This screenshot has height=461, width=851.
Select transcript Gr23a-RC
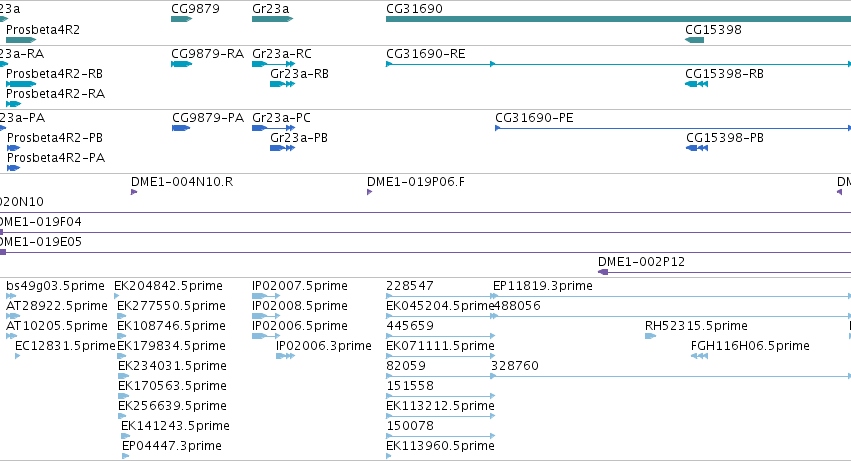(x=274, y=64)
